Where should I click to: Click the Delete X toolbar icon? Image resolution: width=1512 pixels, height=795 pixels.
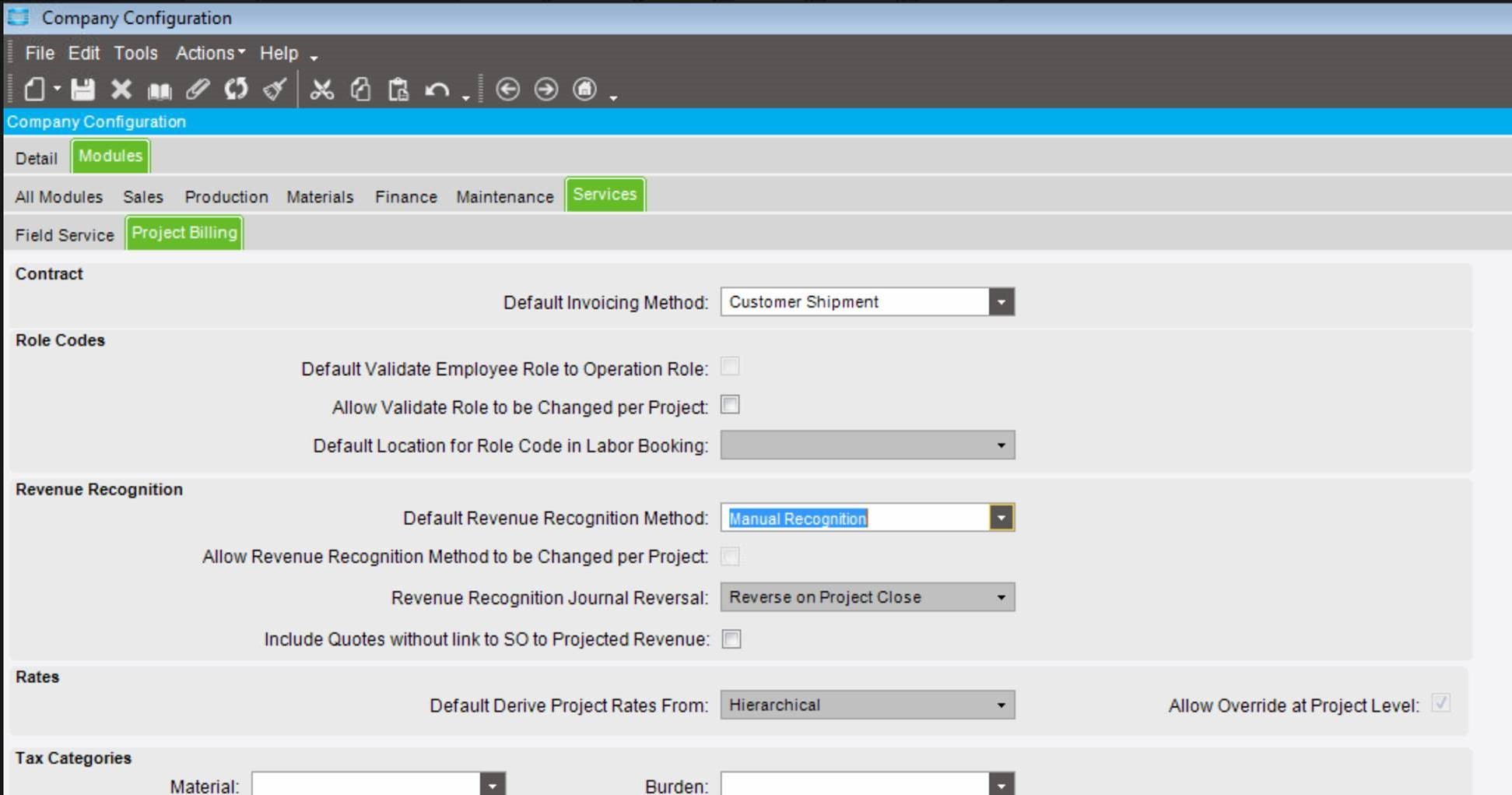click(121, 89)
